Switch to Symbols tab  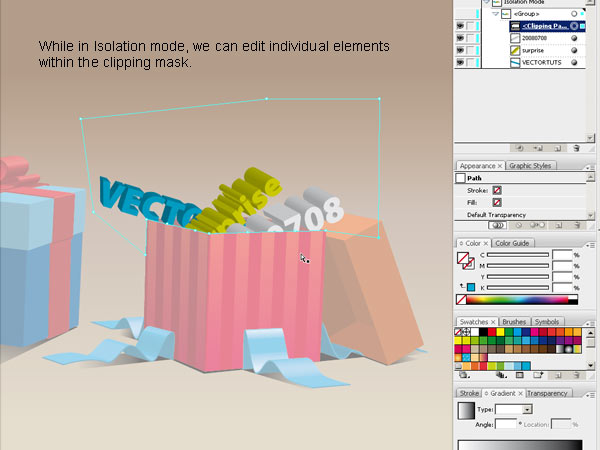(x=547, y=322)
